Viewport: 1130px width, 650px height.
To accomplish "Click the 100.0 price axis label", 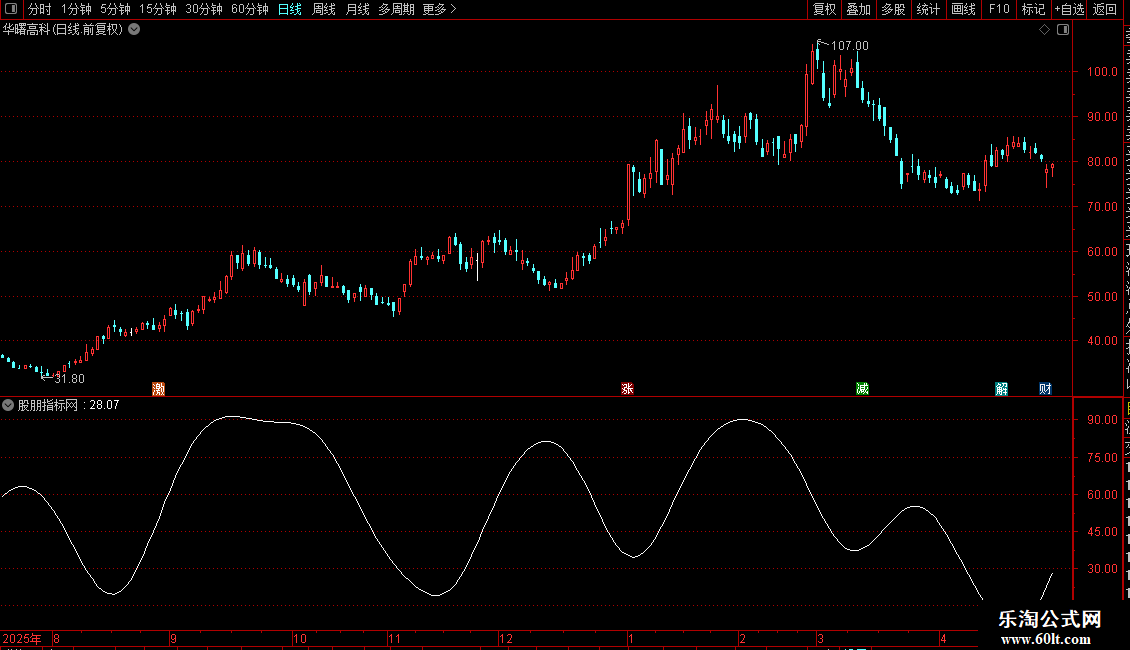I will (1103, 71).
